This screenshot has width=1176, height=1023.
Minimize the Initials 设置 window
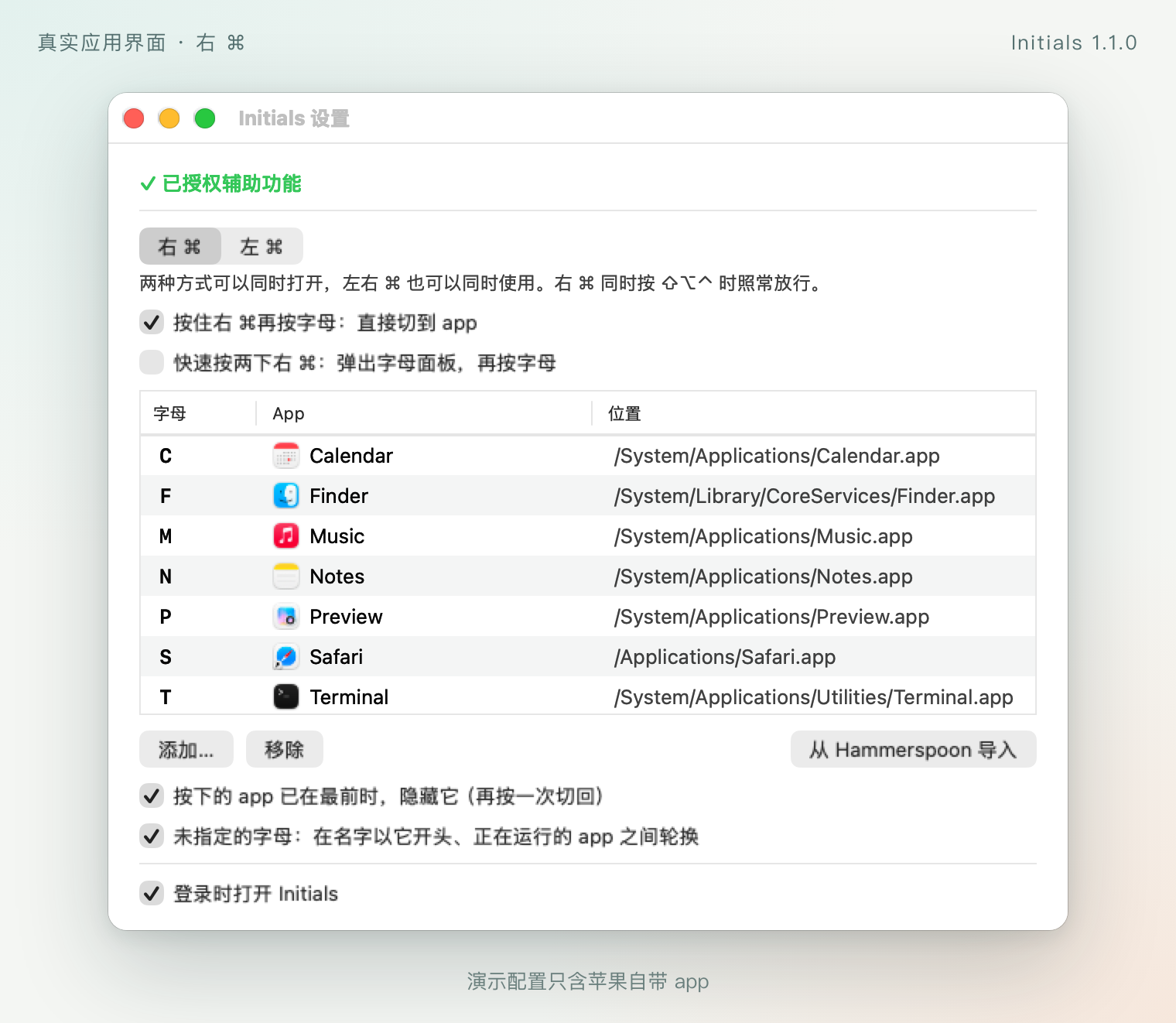[x=169, y=118]
